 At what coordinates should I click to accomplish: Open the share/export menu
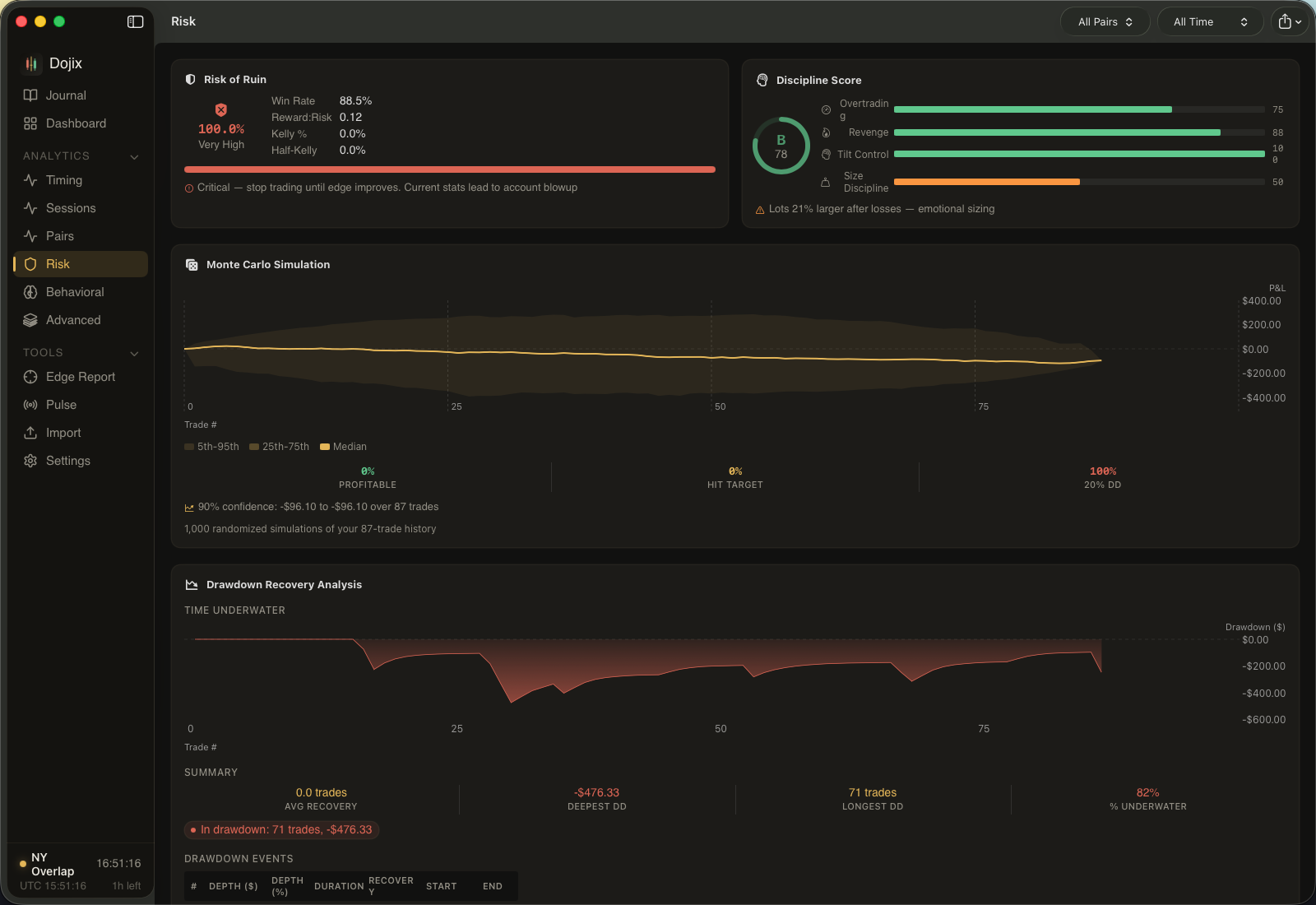click(x=1289, y=21)
